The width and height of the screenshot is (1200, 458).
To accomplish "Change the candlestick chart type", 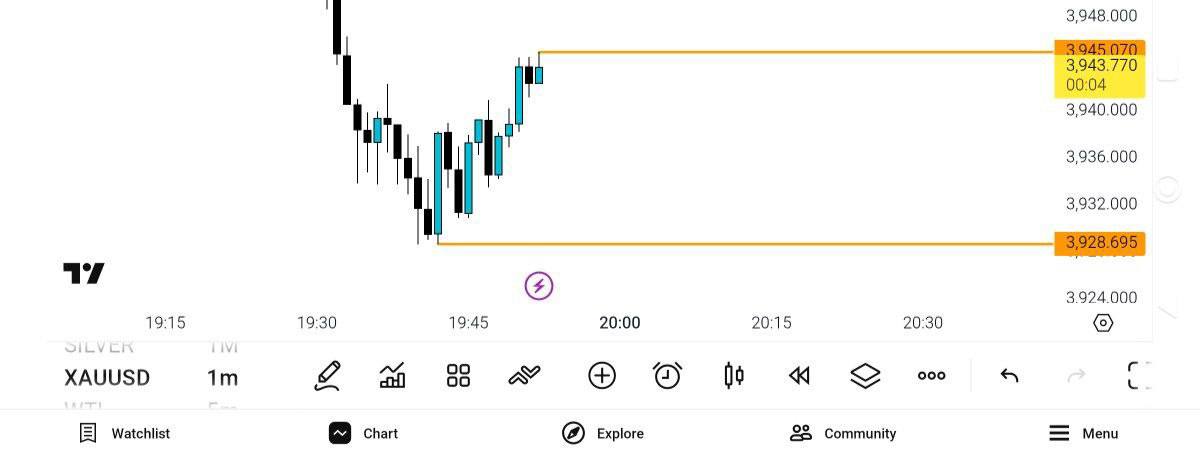I will pos(733,376).
